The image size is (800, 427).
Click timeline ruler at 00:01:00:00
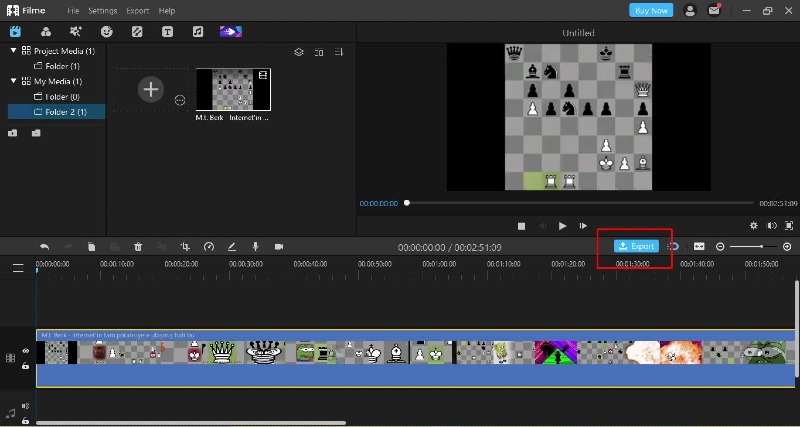coord(439,264)
